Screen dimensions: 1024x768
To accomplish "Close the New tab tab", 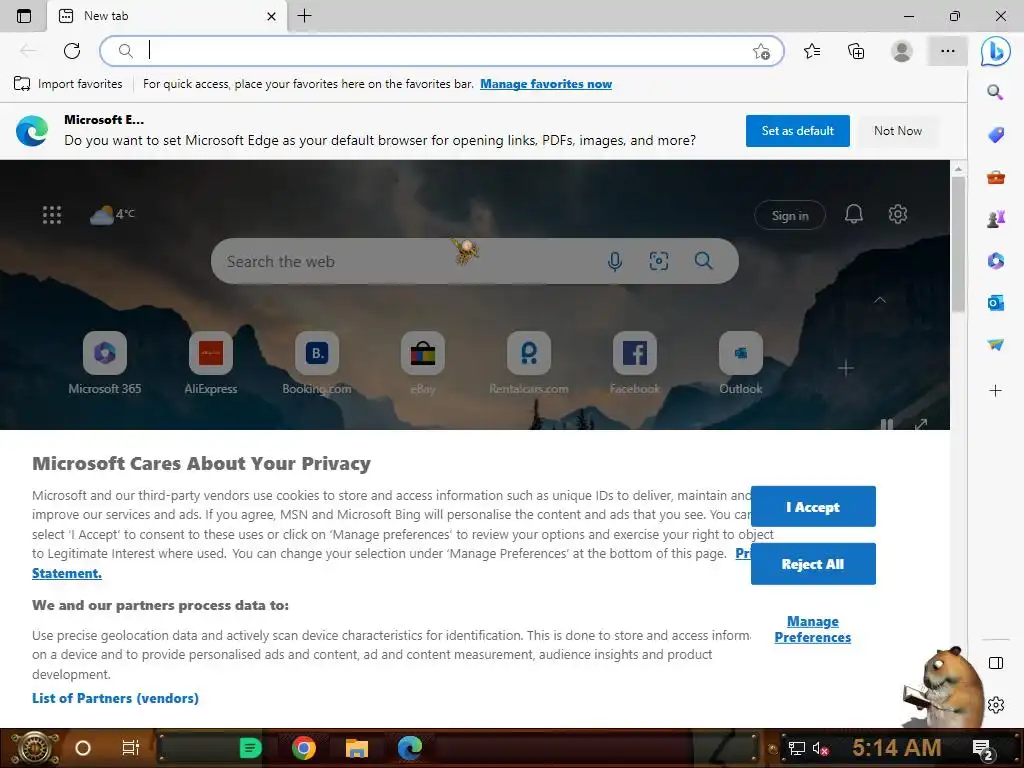I will click(x=272, y=16).
